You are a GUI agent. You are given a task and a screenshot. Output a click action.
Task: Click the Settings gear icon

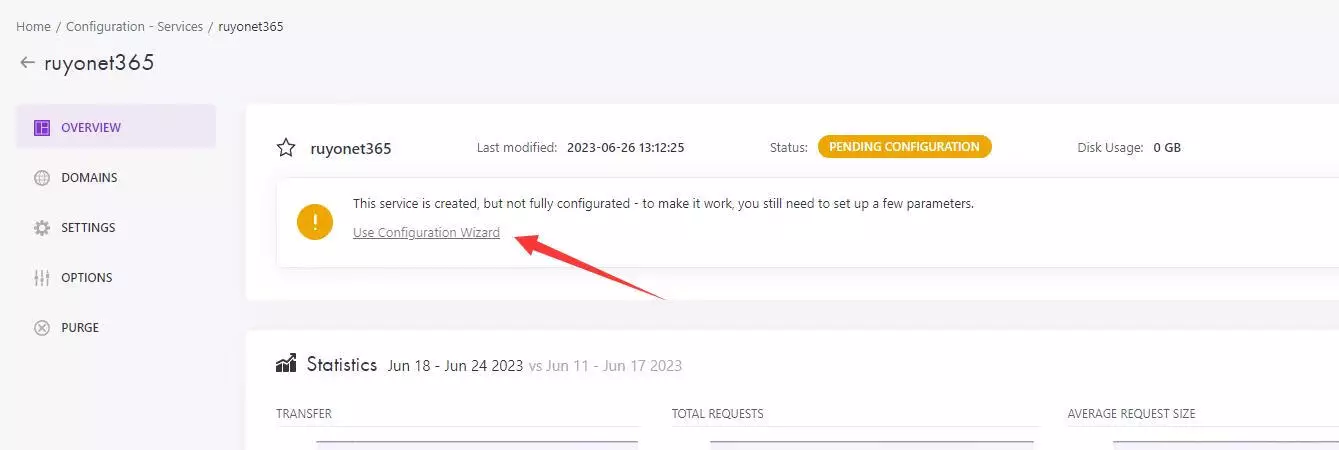coord(42,228)
